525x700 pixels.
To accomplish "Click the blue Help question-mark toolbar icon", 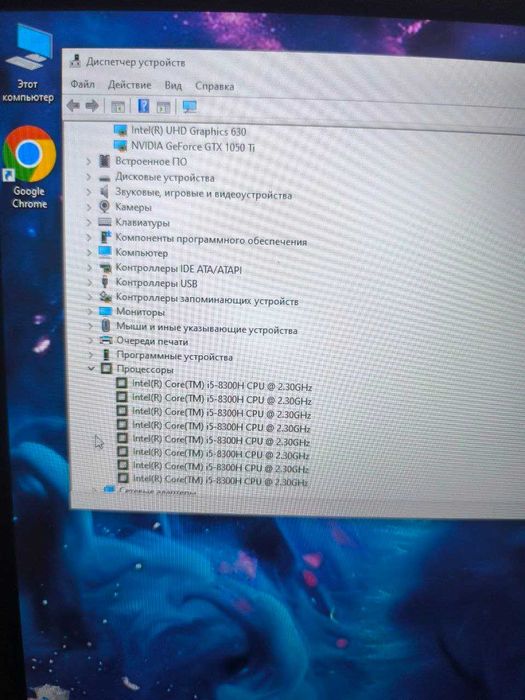I will tap(143, 106).
